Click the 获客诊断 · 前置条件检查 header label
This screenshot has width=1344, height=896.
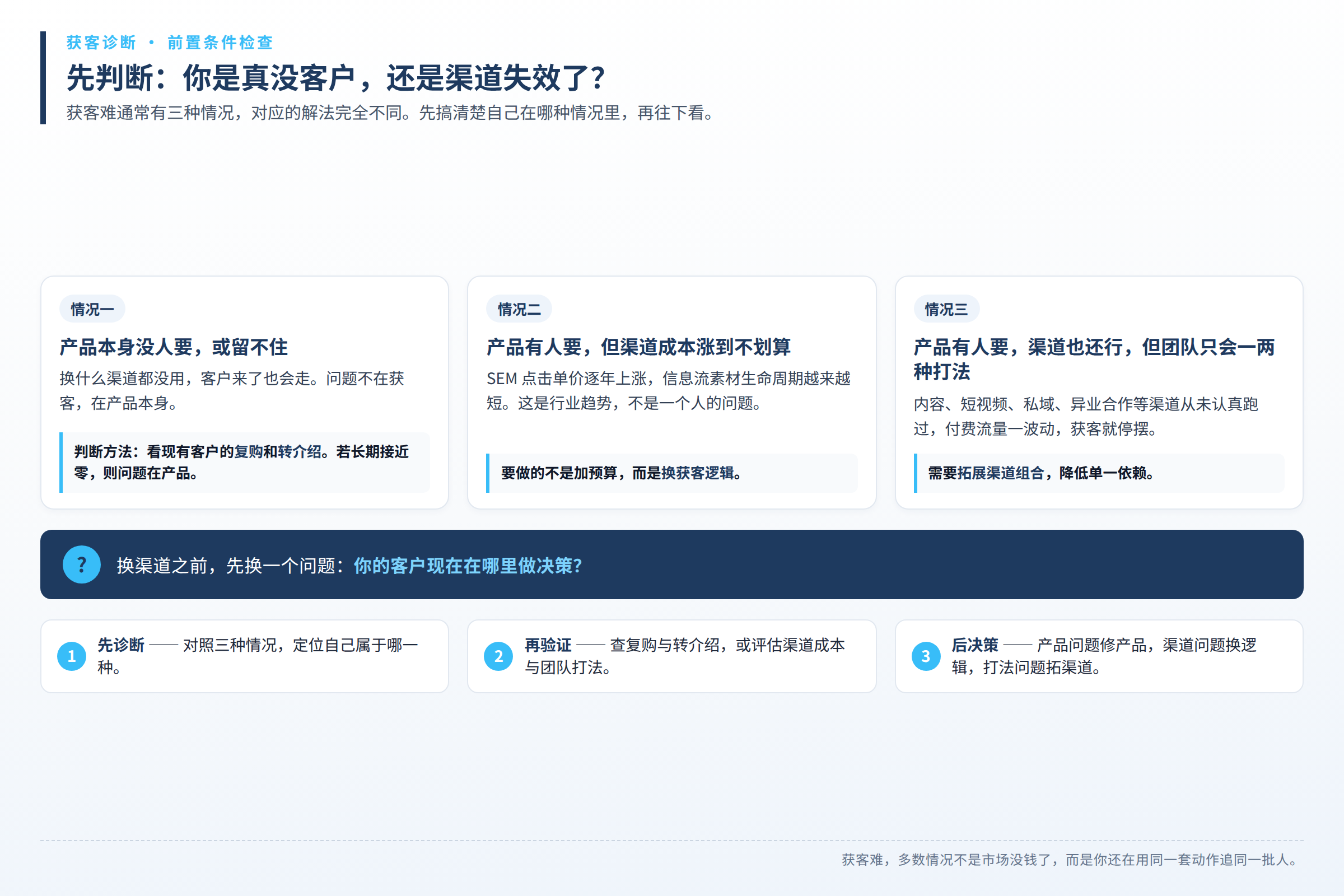click(170, 43)
